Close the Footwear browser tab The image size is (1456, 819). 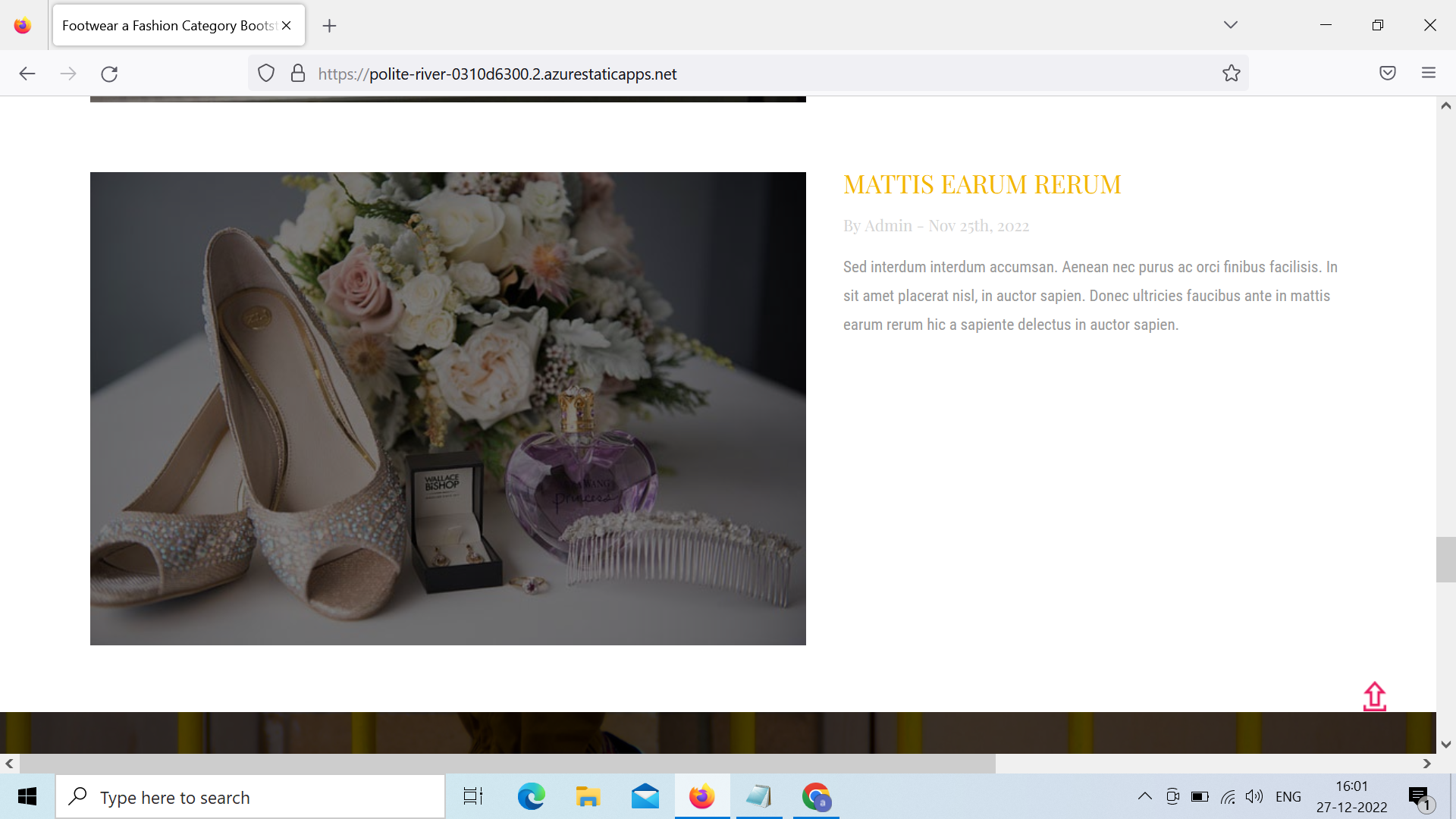point(287,26)
